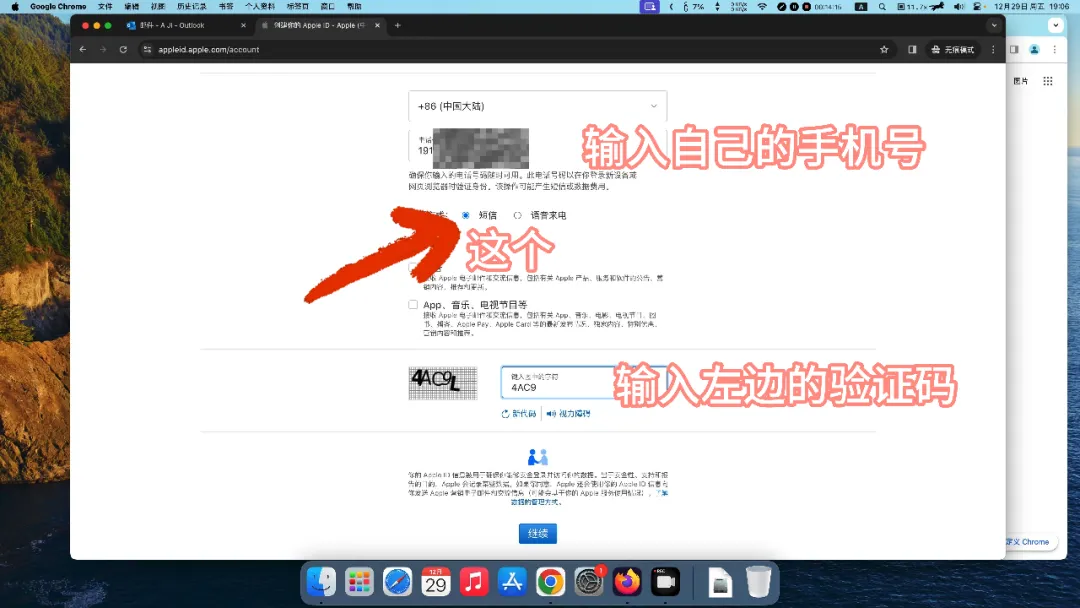The image size is (1080, 608).
Task: Reload the page with the refresh icon
Action: coord(123,49)
